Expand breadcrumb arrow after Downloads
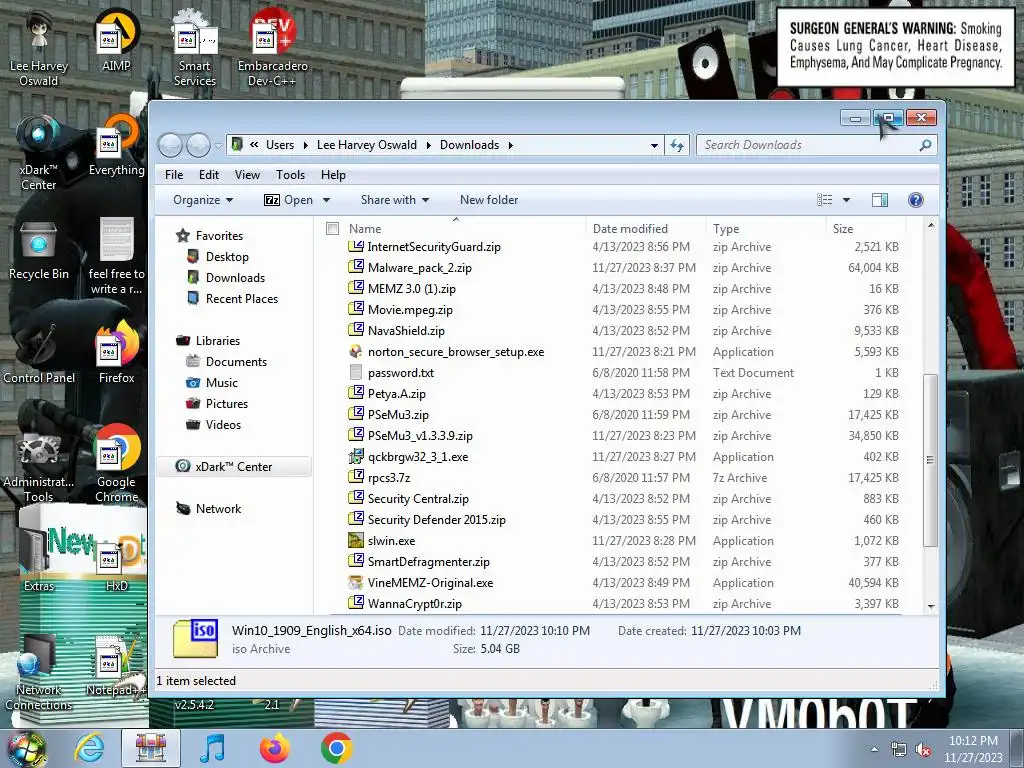 click(x=511, y=145)
